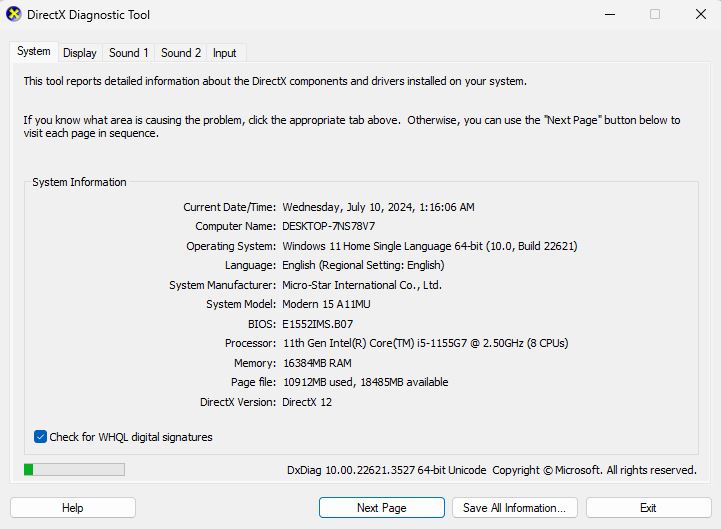721x529 pixels.
Task: Minimize the DirectX Diagnostic Tool window
Action: tap(610, 15)
